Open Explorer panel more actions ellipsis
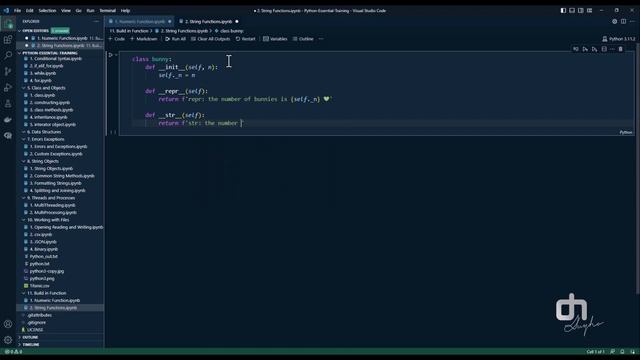This screenshot has width=640, height=360. pyautogui.click(x=96, y=21)
